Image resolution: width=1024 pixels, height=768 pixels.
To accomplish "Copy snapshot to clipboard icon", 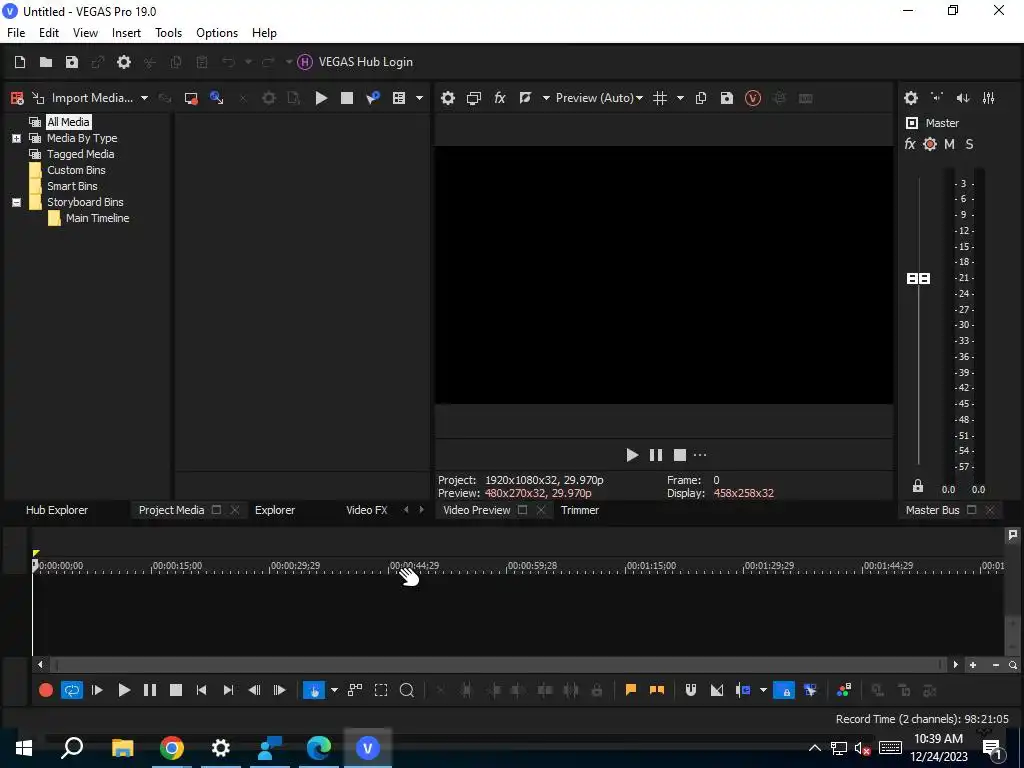I will point(701,98).
